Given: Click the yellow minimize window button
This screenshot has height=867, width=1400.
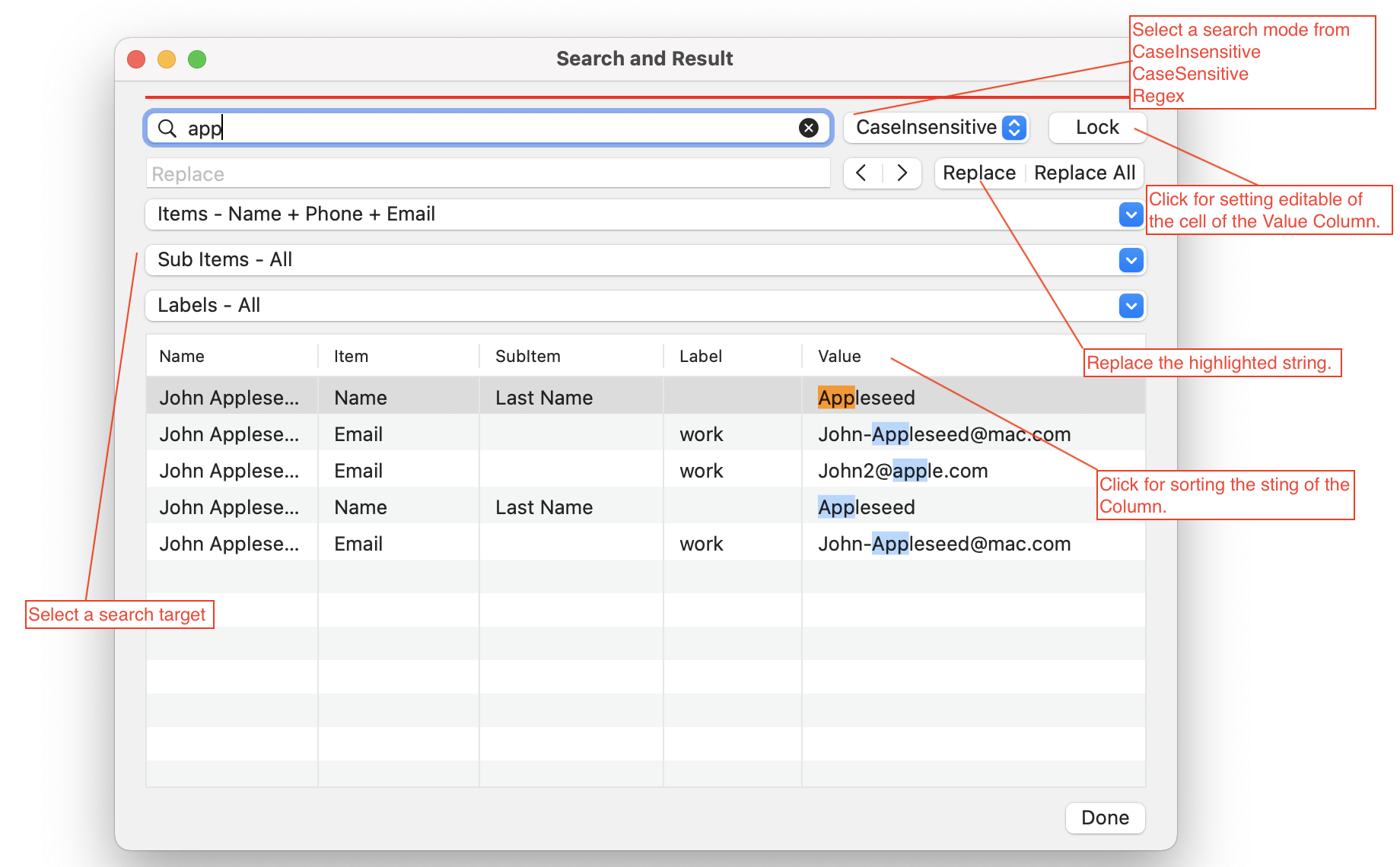Looking at the screenshot, I should (167, 59).
